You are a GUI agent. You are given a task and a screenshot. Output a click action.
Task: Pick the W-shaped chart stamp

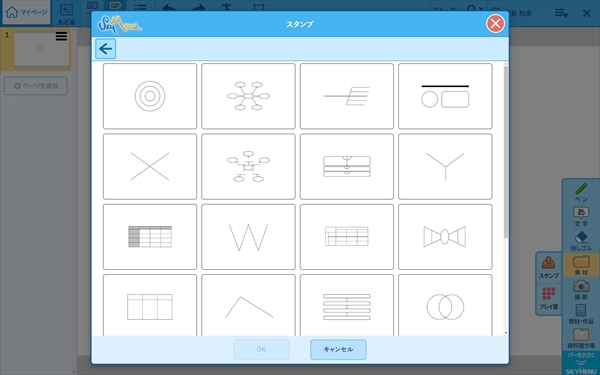tap(248, 237)
